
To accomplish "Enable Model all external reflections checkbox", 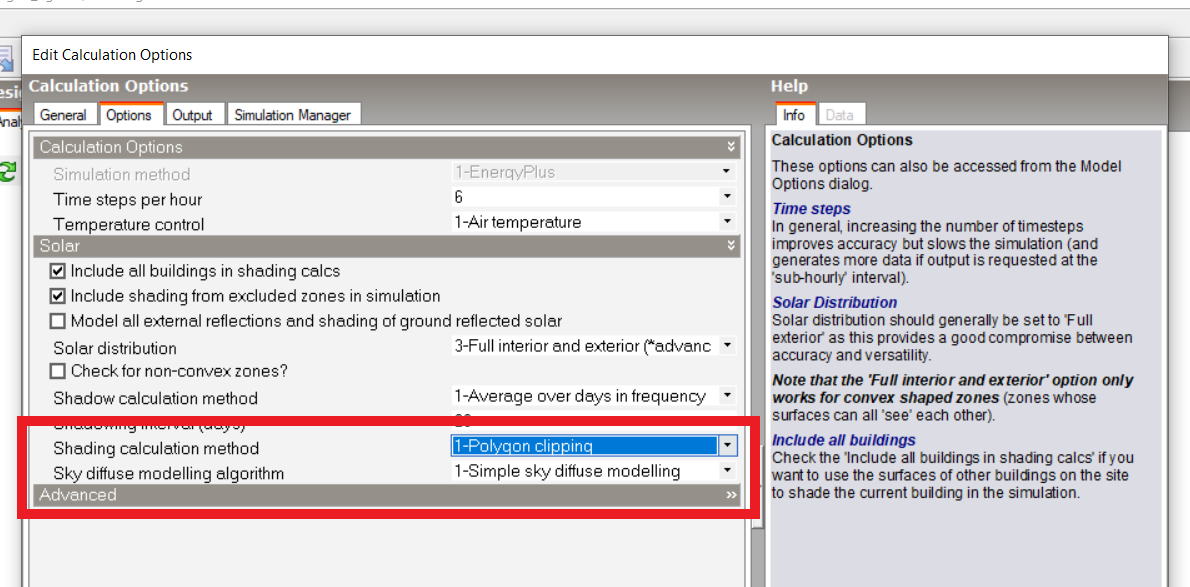I will pyautogui.click(x=57, y=321).
